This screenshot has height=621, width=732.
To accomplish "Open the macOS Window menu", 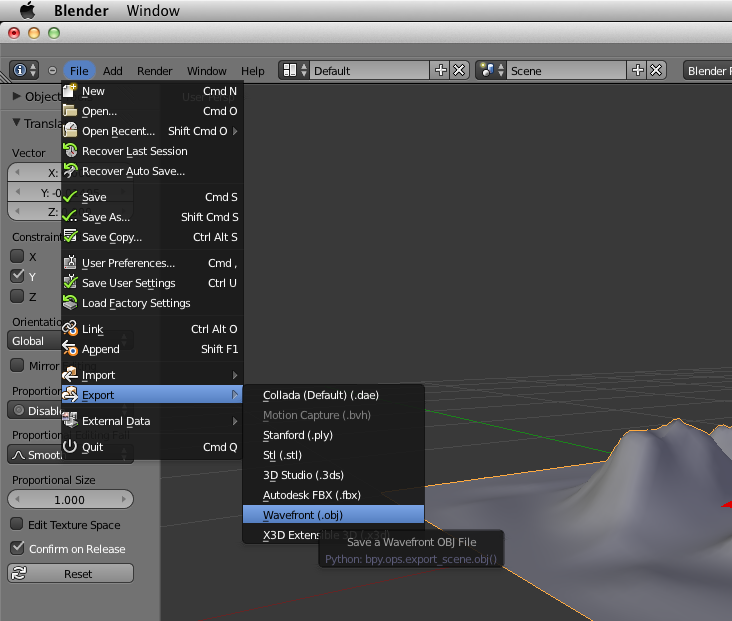I will (x=153, y=10).
